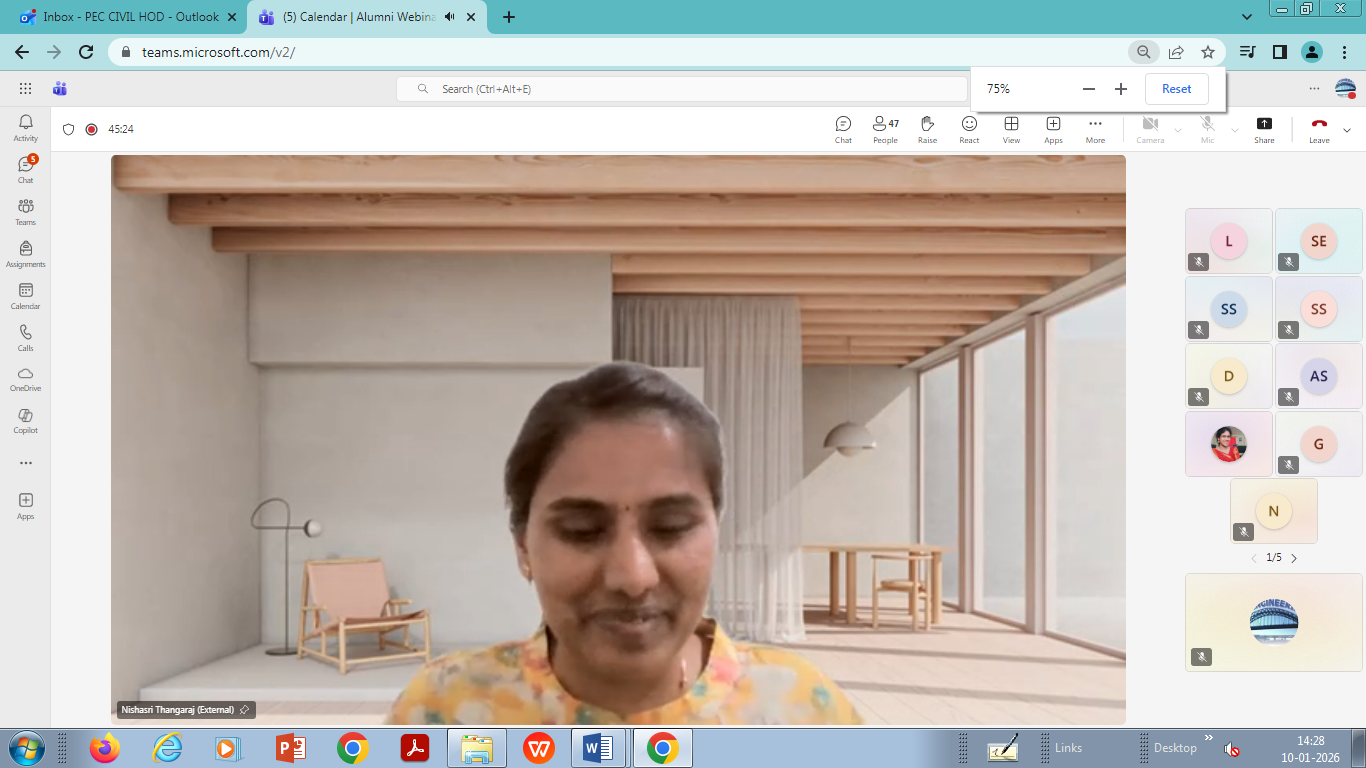Go to next participants page
The height and width of the screenshot is (768, 1366).
pos(1294,558)
